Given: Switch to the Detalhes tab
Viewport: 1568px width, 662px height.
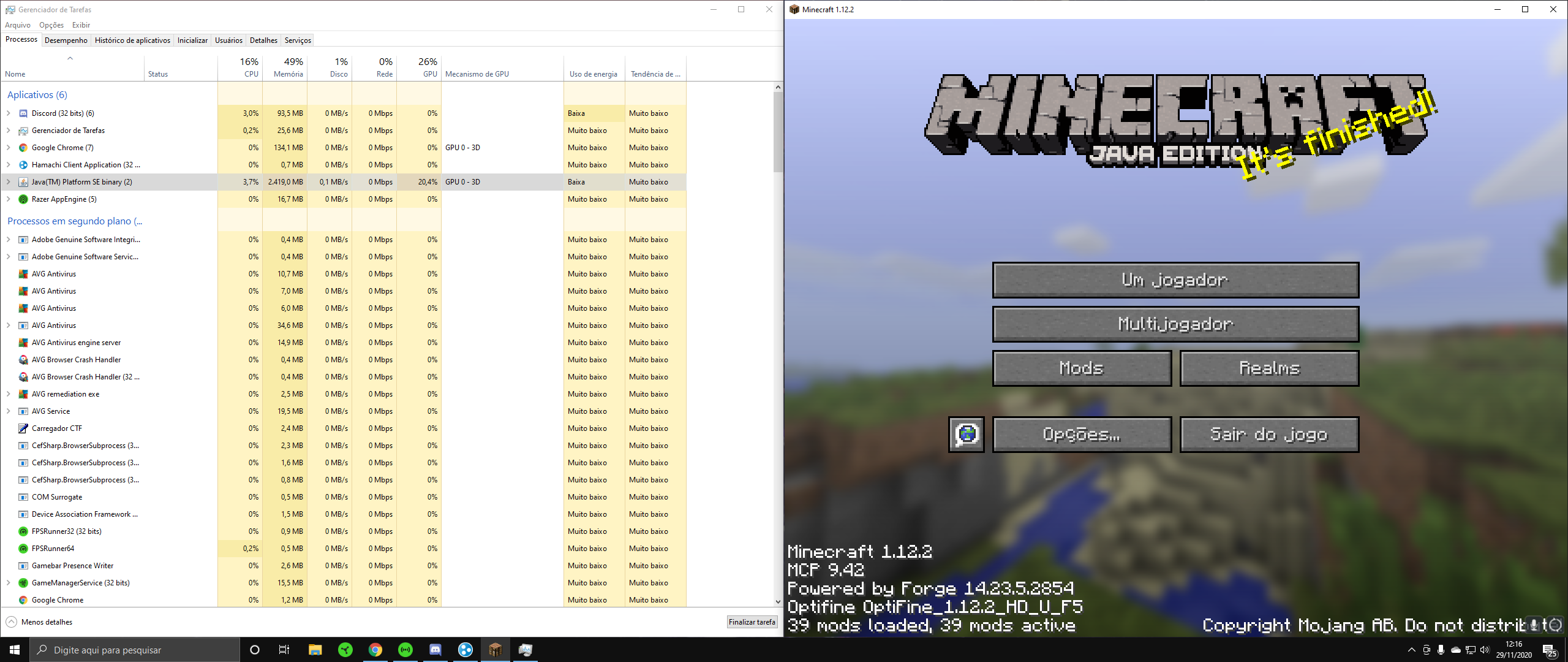Looking at the screenshot, I should click(x=263, y=40).
